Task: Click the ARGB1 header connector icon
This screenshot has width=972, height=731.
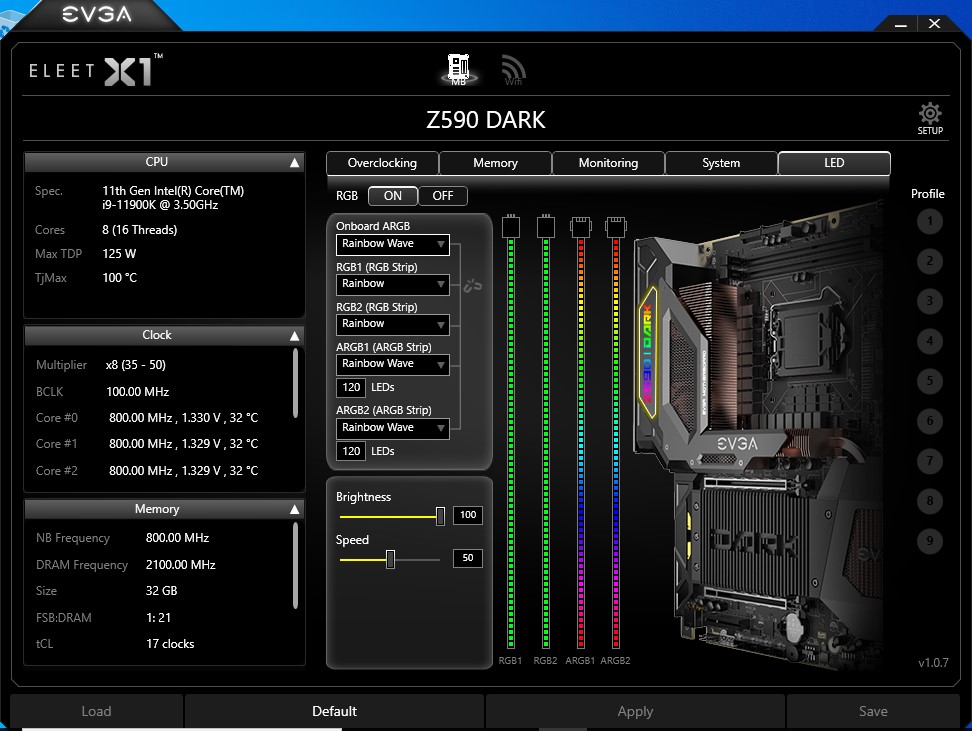Action: click(x=581, y=226)
